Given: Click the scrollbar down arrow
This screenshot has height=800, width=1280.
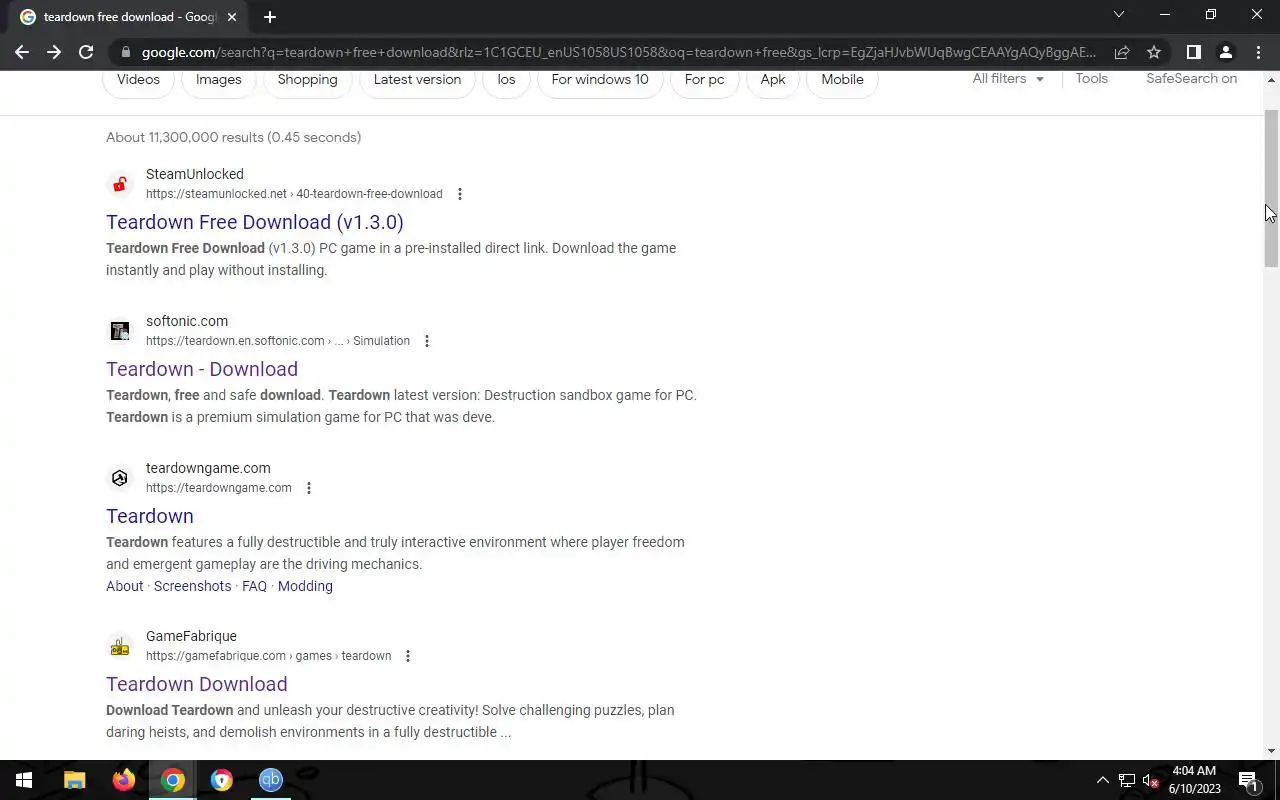Looking at the screenshot, I should point(1272,752).
